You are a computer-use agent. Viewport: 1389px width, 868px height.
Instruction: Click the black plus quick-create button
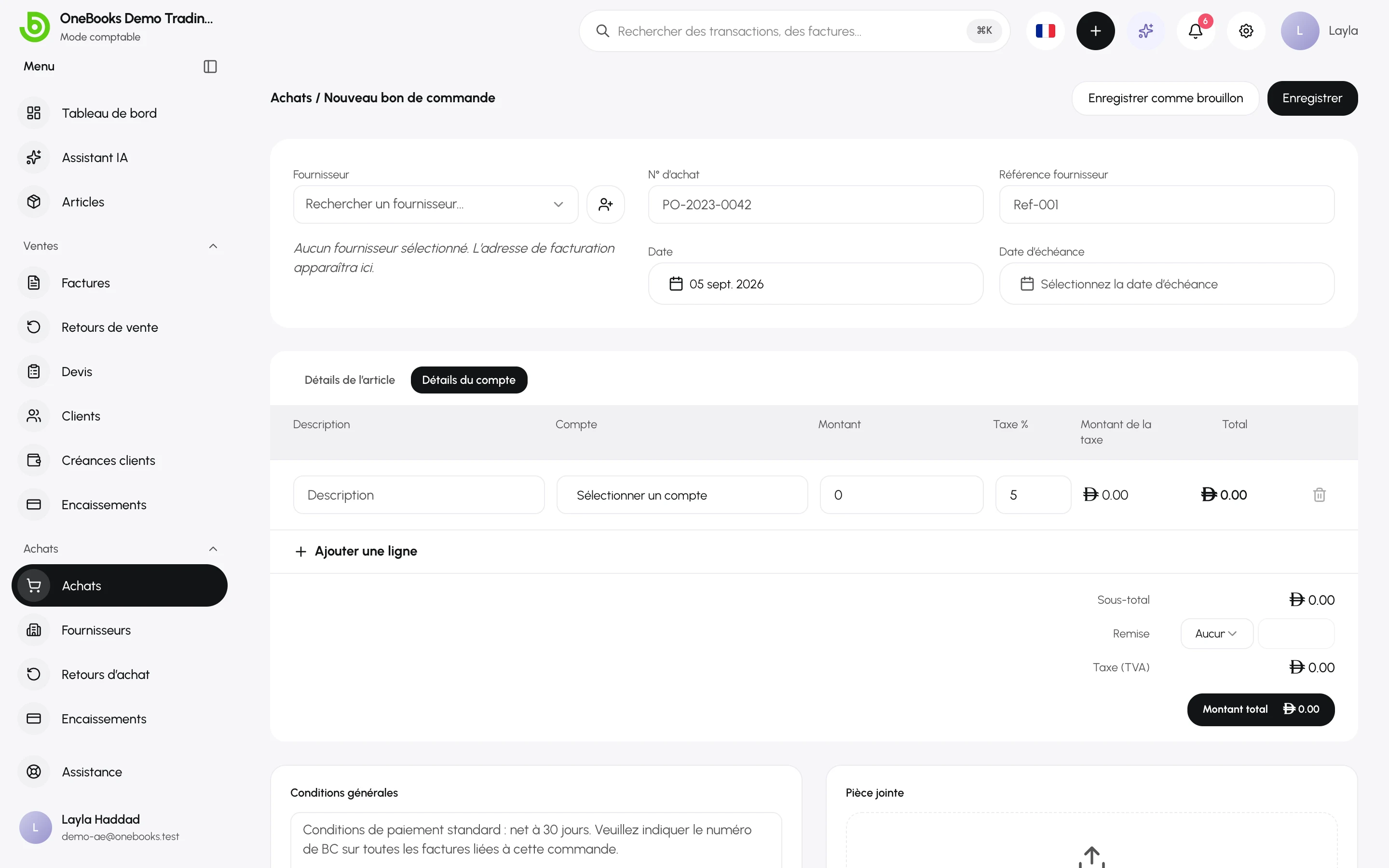(x=1095, y=31)
